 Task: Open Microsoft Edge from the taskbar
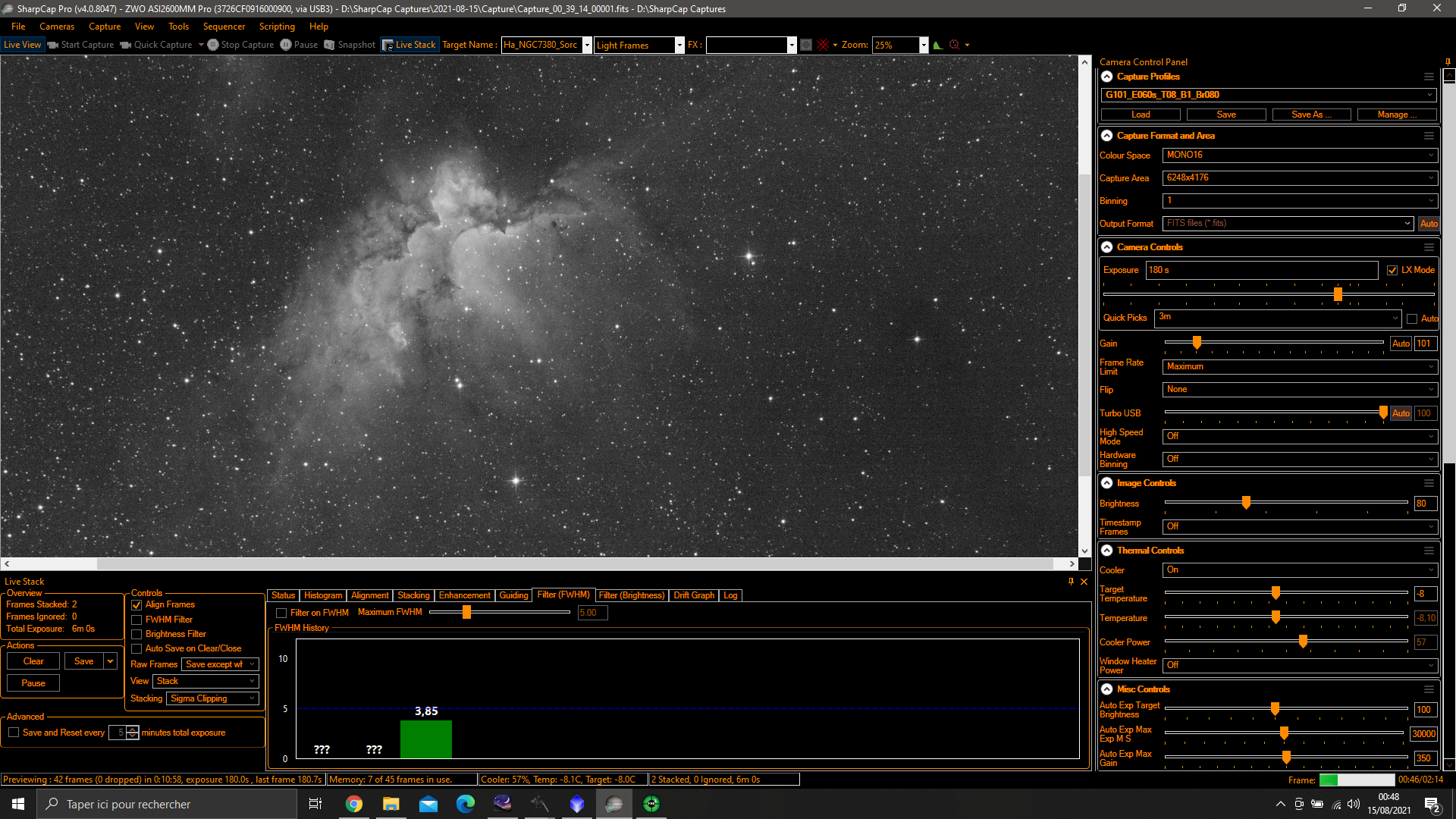coord(465,804)
